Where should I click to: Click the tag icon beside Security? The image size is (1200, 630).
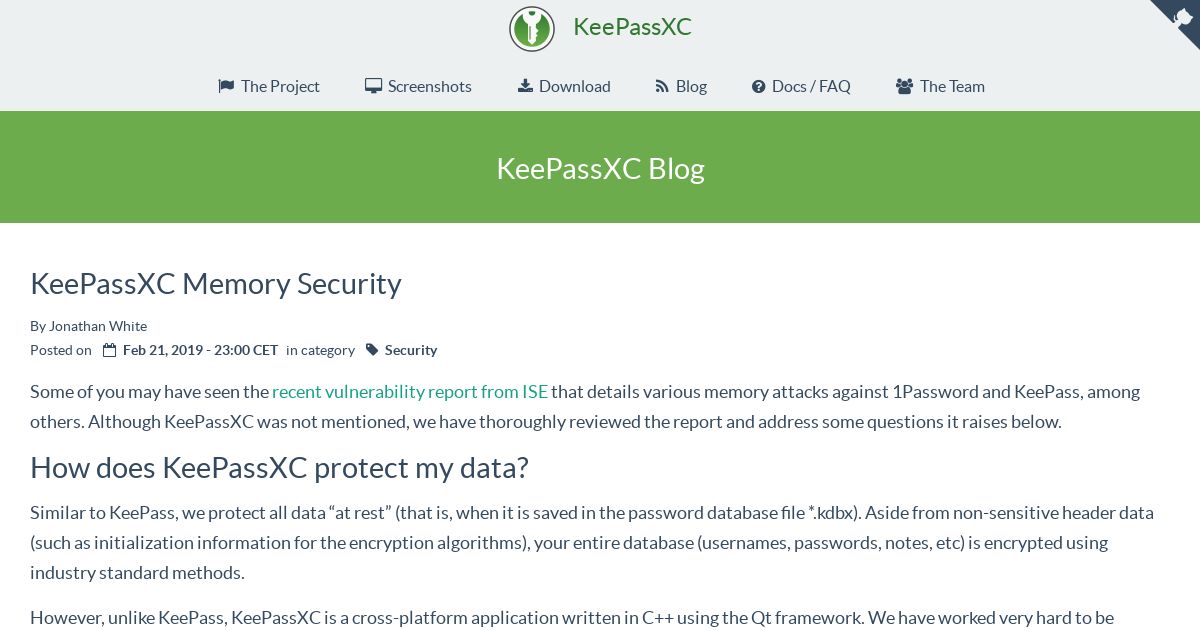[x=372, y=350]
